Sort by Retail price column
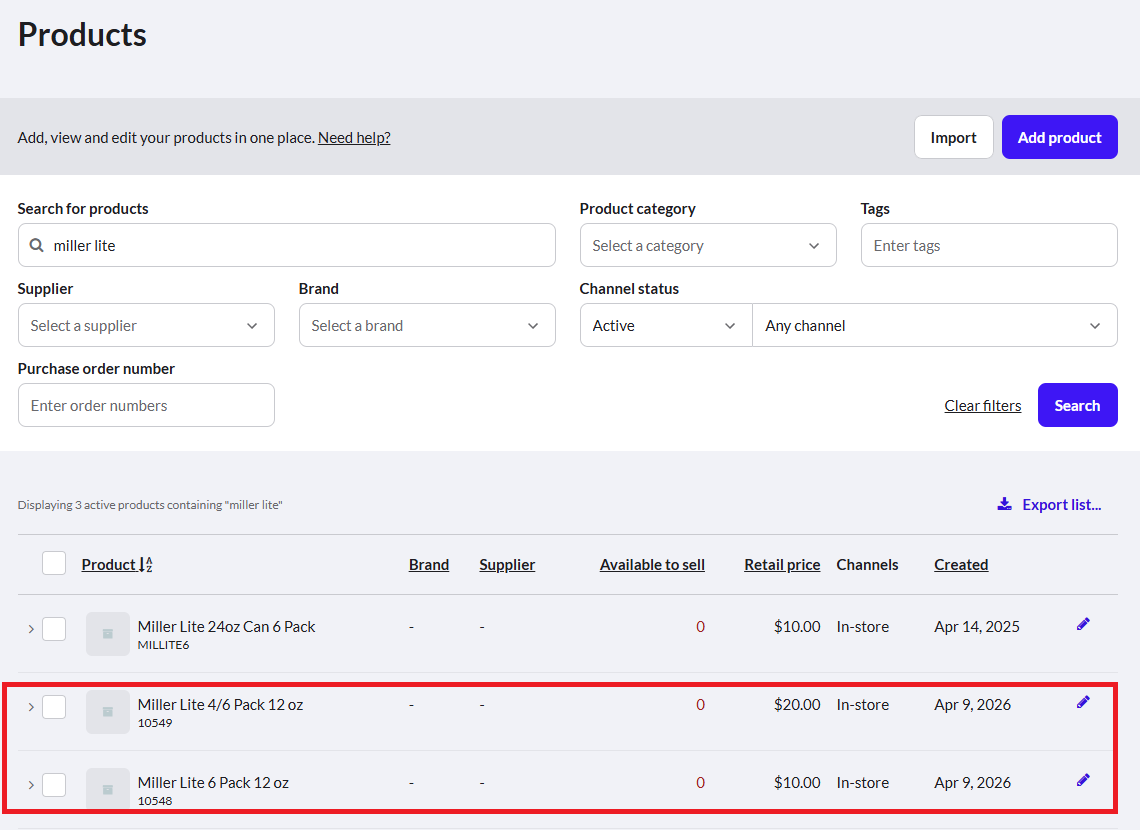This screenshot has width=1140, height=830. tap(782, 565)
